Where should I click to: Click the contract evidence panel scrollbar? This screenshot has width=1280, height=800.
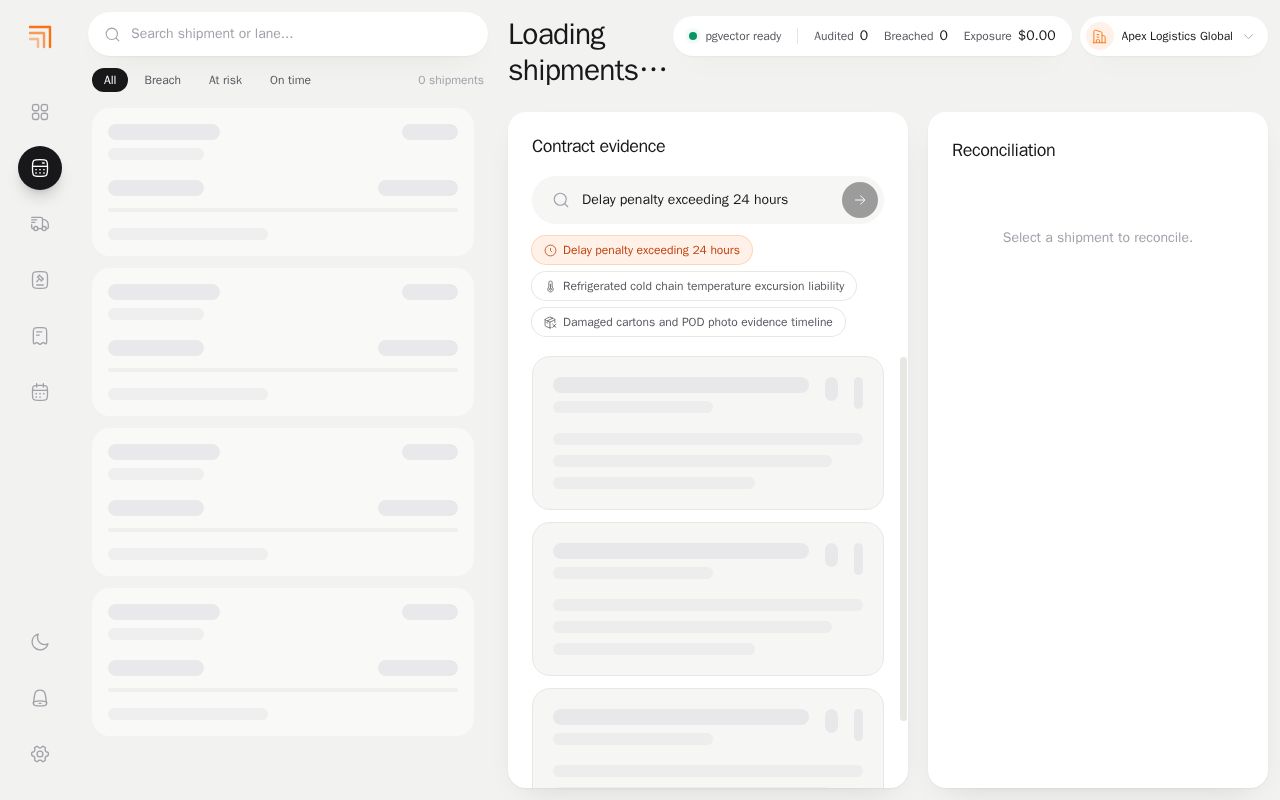coord(904,539)
